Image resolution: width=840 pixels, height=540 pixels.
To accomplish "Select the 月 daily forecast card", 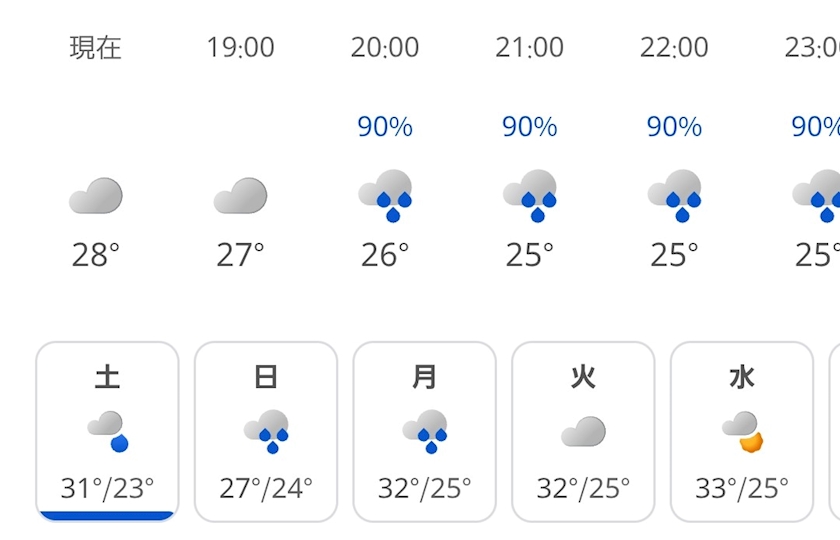I will [x=425, y=431].
